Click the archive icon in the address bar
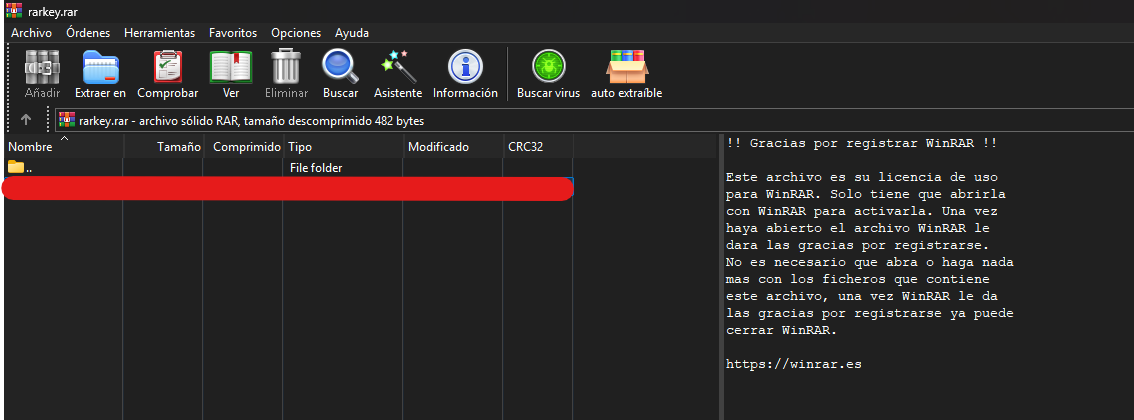 (67, 120)
